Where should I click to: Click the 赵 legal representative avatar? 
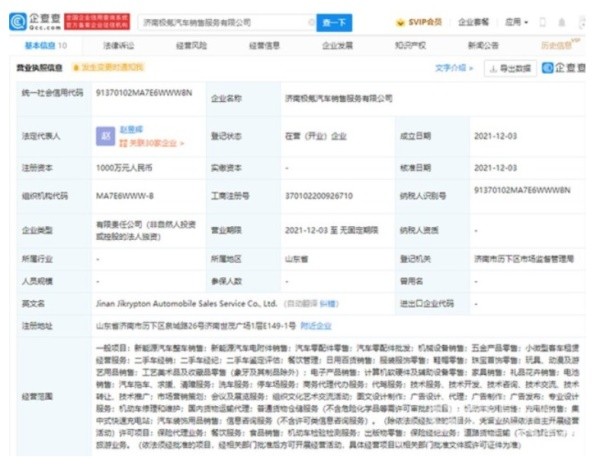coord(105,136)
